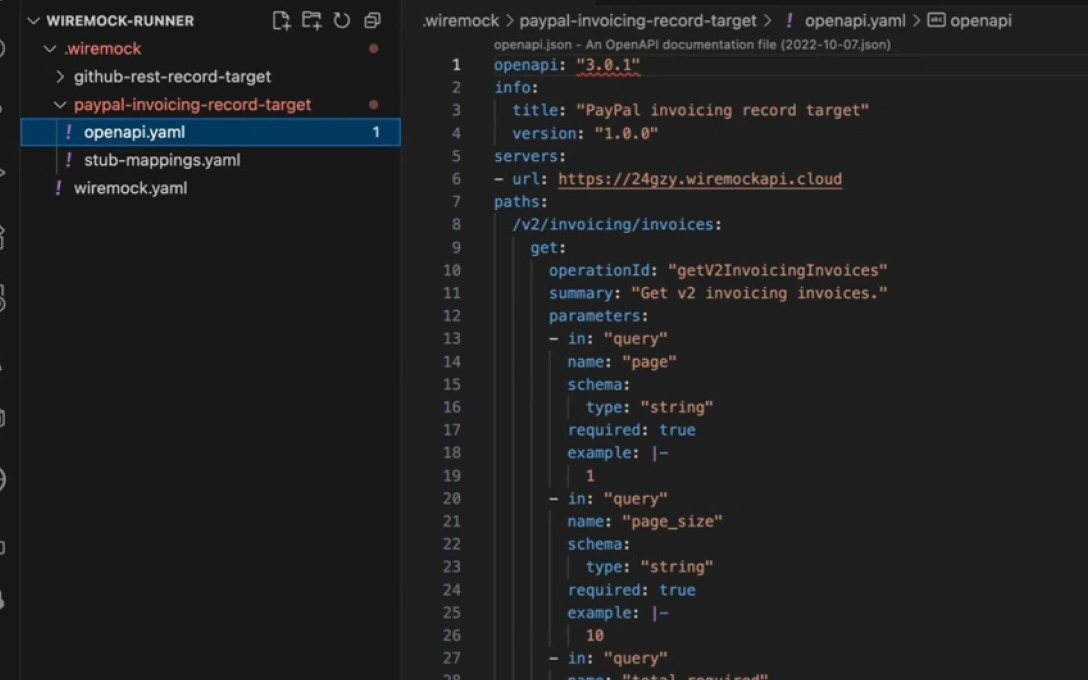The image size is (1088, 680).
Task: Click the operationId value "getV2InvoicingInvoices"
Action: pyautogui.click(x=777, y=270)
